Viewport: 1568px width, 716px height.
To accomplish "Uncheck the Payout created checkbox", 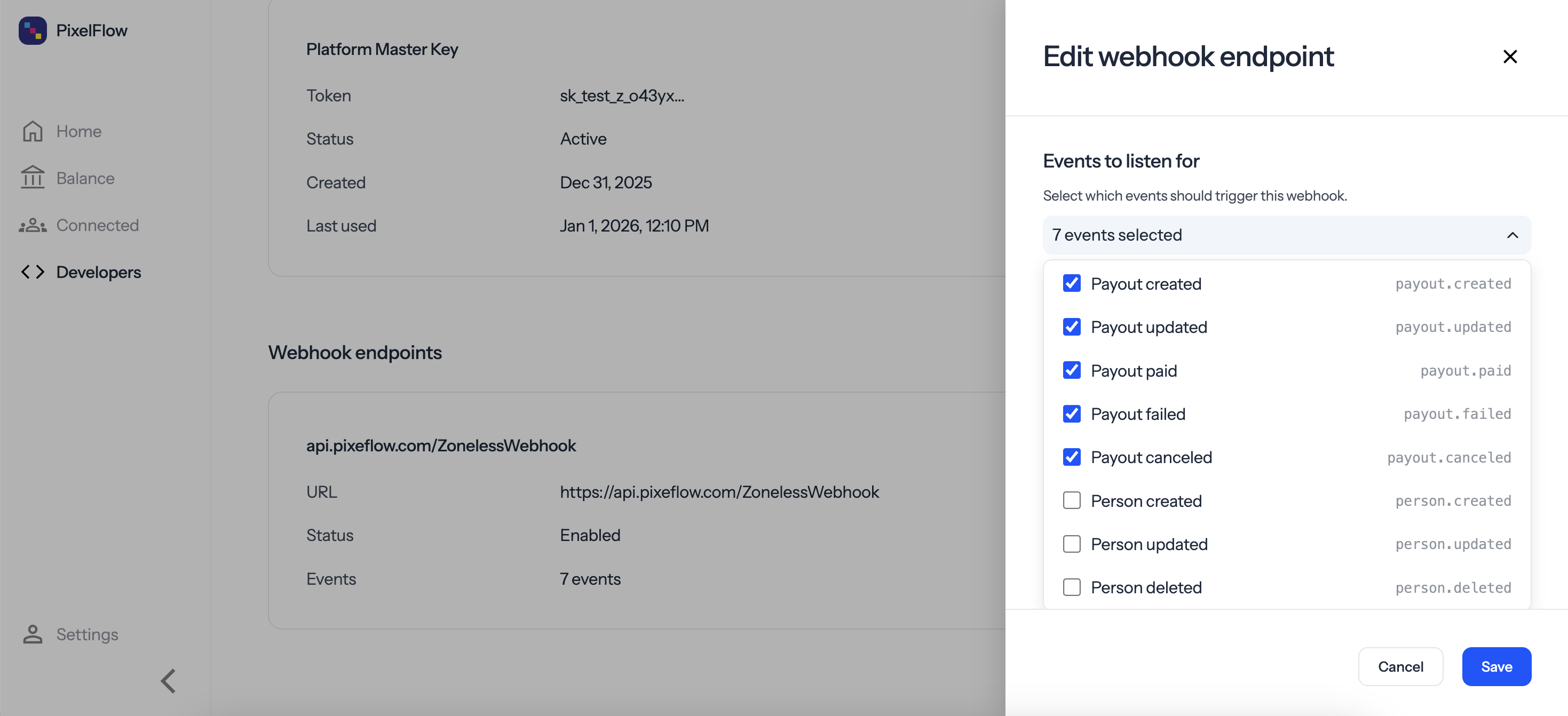I will coord(1071,283).
